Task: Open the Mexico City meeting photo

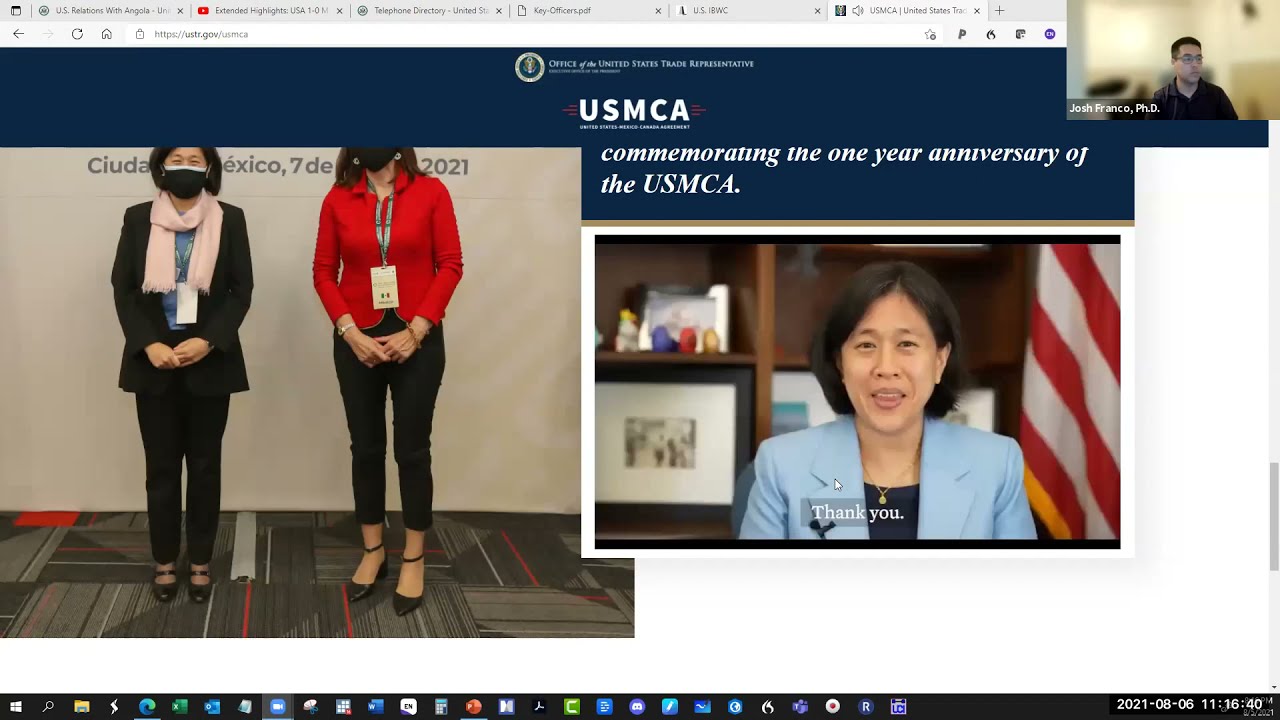Action: click(317, 392)
